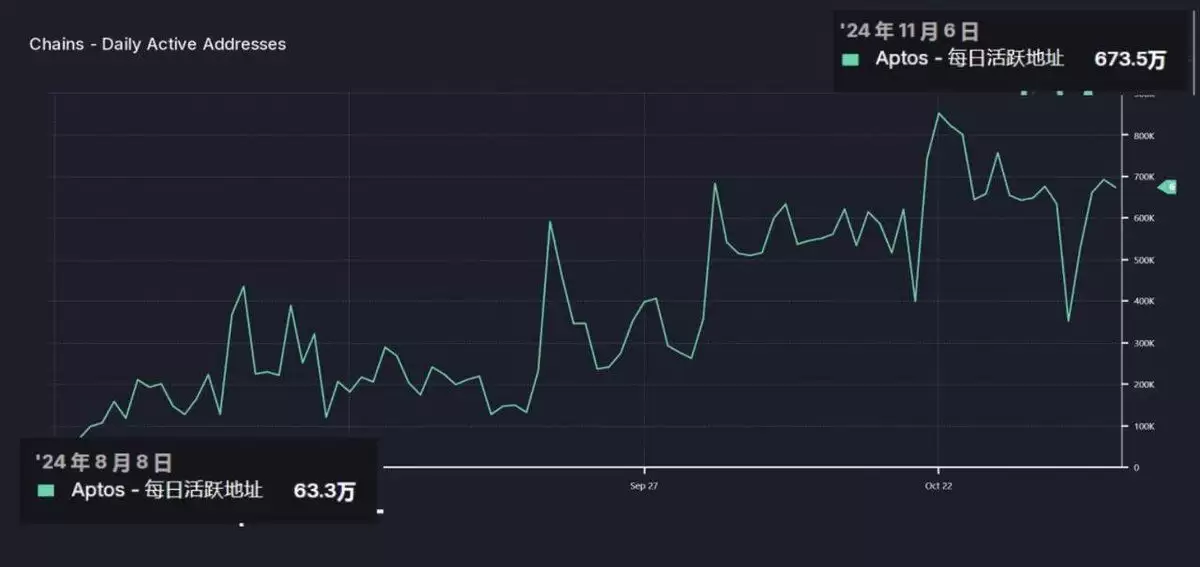Click 'Aptos - 每日活跃地址' label in top tooltip
The height and width of the screenshot is (567, 1200).
click(x=969, y=59)
